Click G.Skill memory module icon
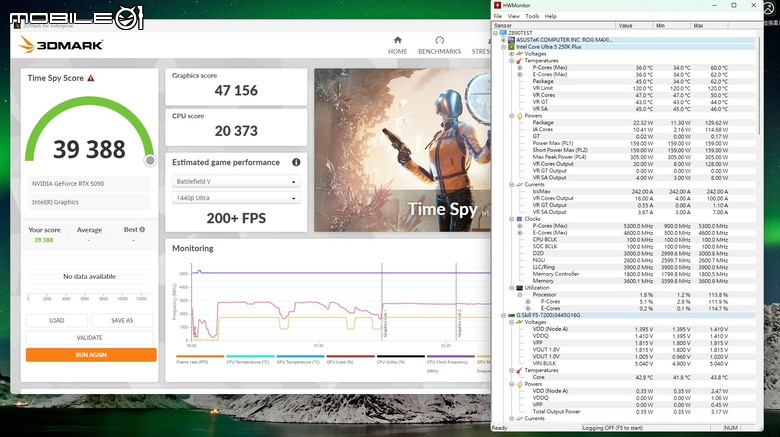Viewport: 780px width, 437px height. [511, 315]
